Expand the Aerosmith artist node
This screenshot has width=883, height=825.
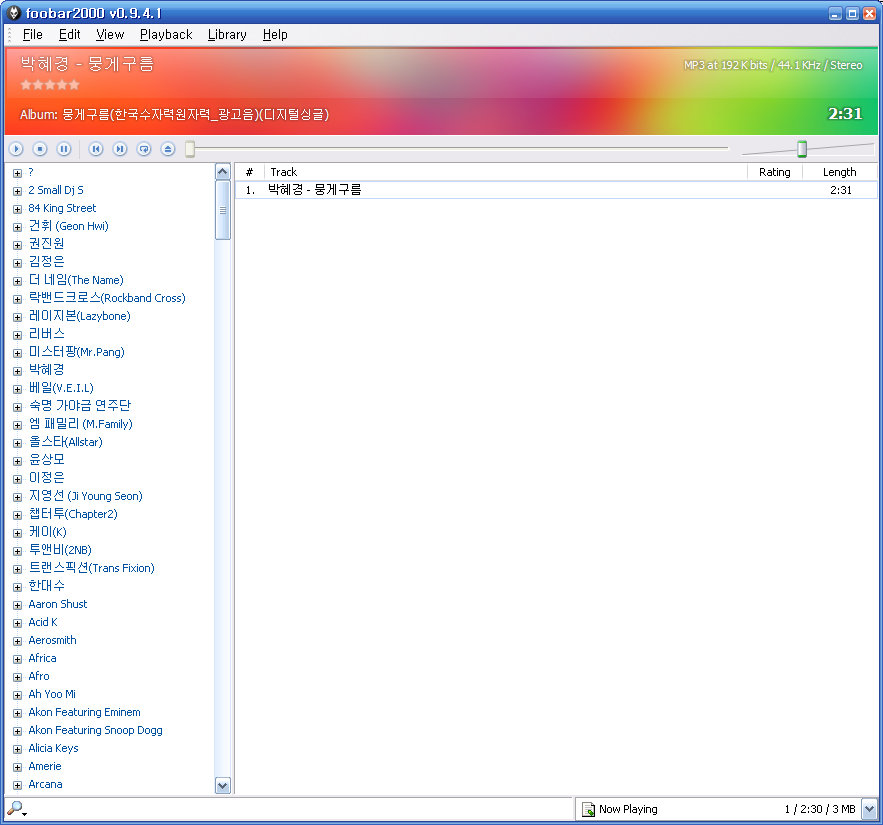point(17,641)
